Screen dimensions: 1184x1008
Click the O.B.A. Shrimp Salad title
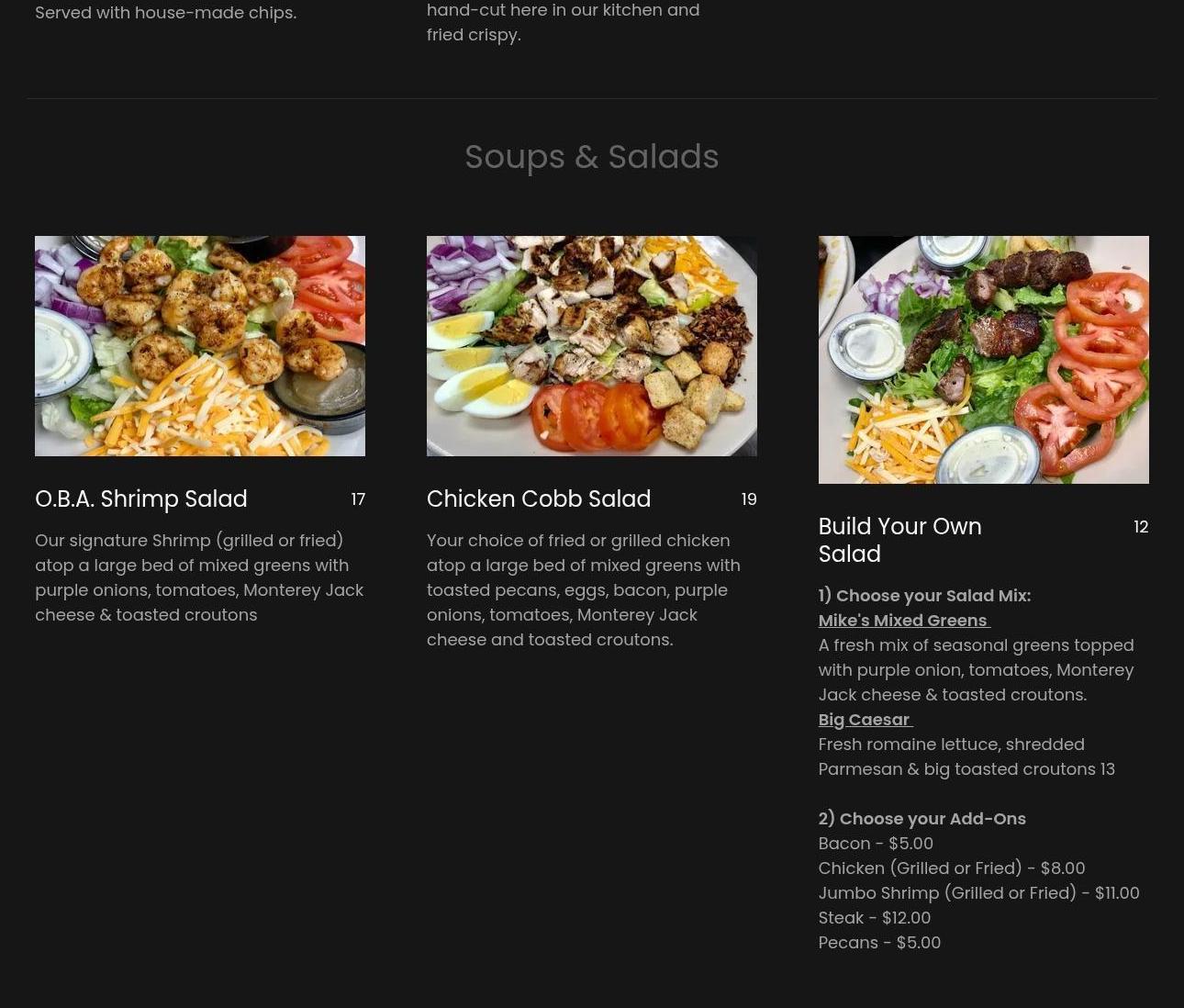coord(141,498)
